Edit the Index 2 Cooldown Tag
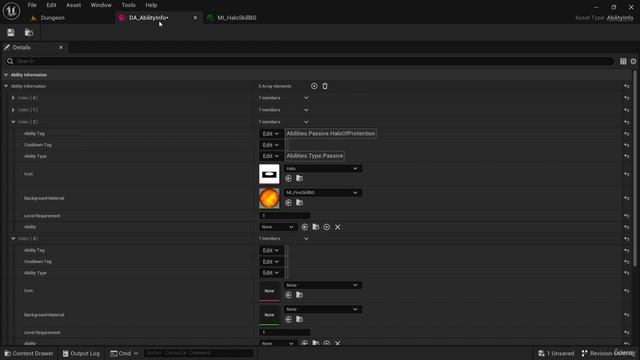The image size is (640, 360). [x=271, y=145]
